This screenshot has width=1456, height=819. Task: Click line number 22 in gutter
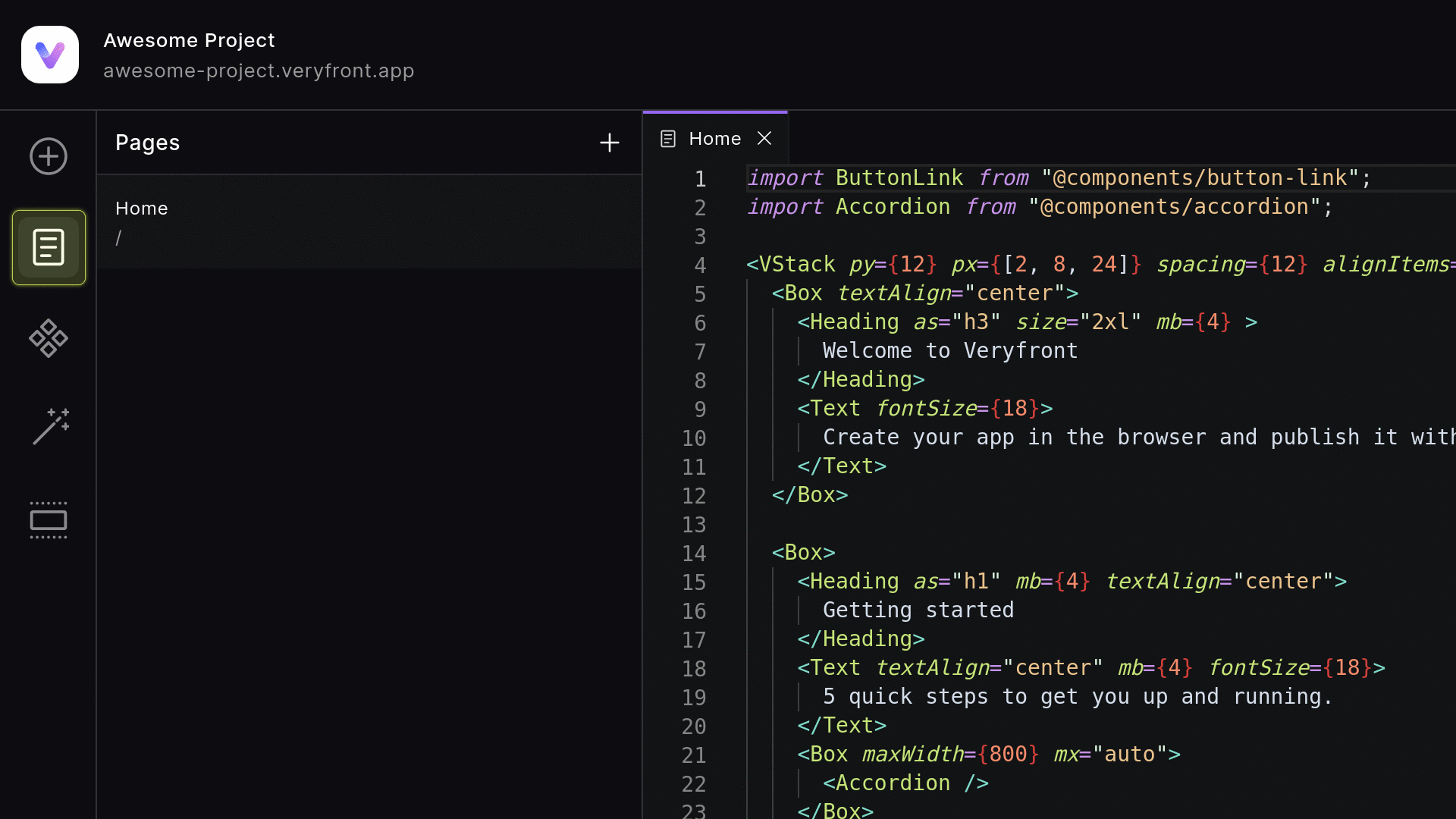[694, 784]
